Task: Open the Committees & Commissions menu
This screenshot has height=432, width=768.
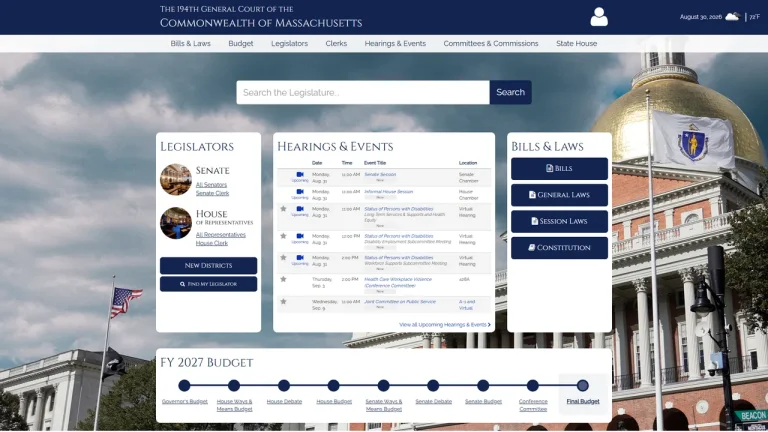Action: click(x=491, y=44)
